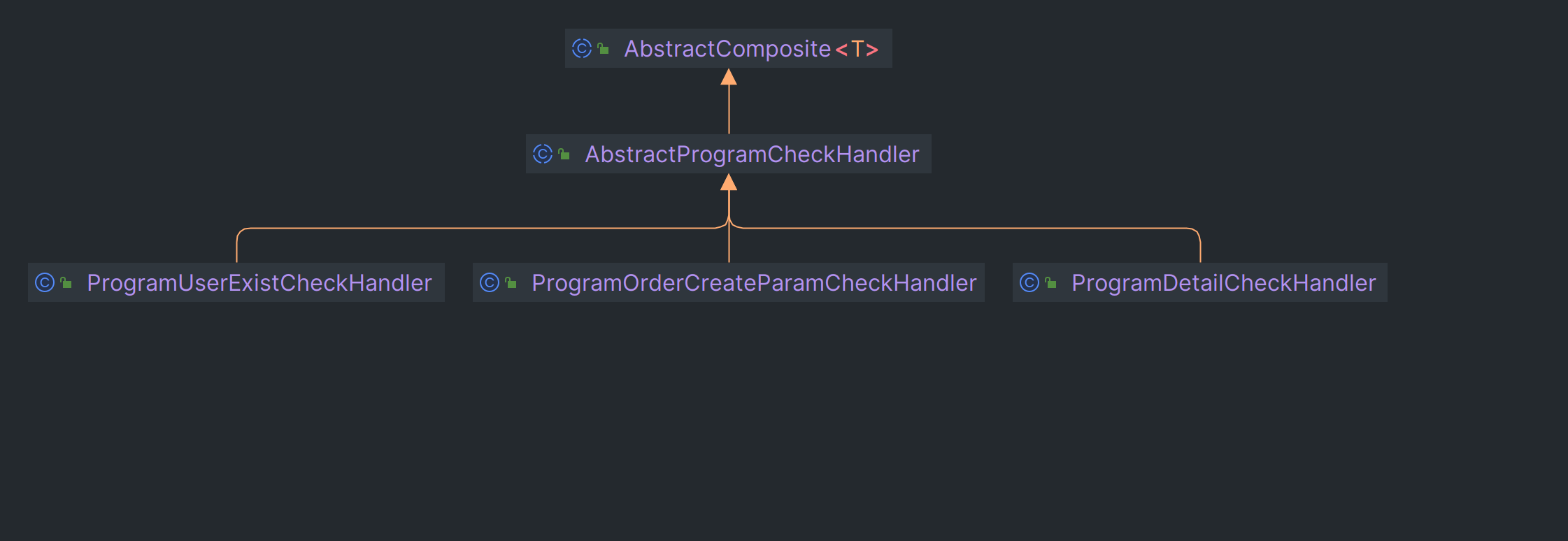This screenshot has width=1568, height=541.
Task: Click the AbstractProgramCheckHandler class icon
Action: click(x=543, y=154)
